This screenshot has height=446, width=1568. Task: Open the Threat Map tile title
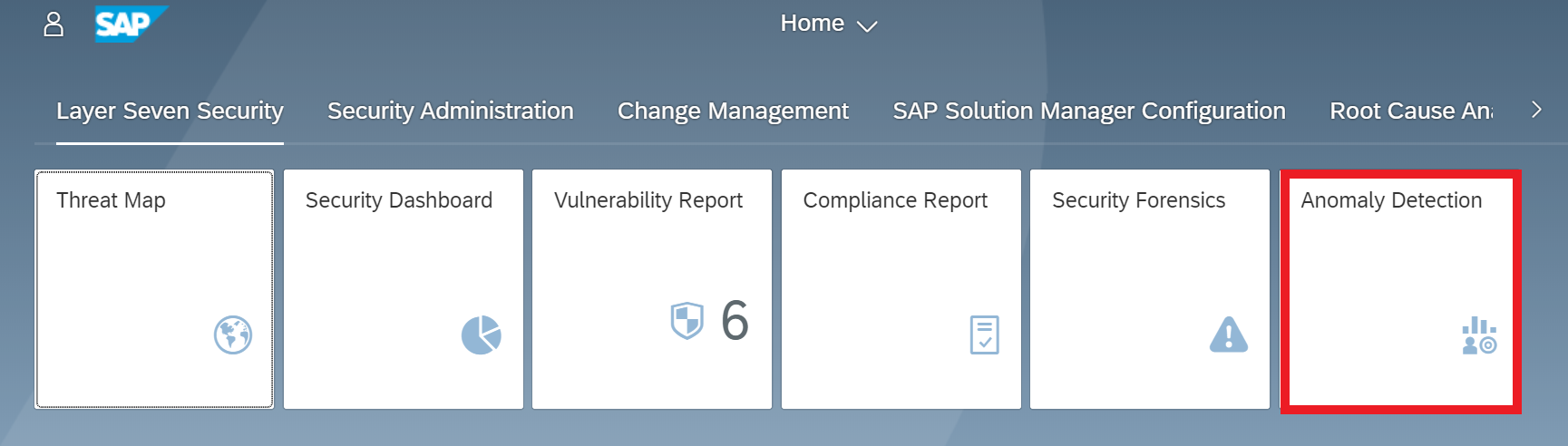111,200
